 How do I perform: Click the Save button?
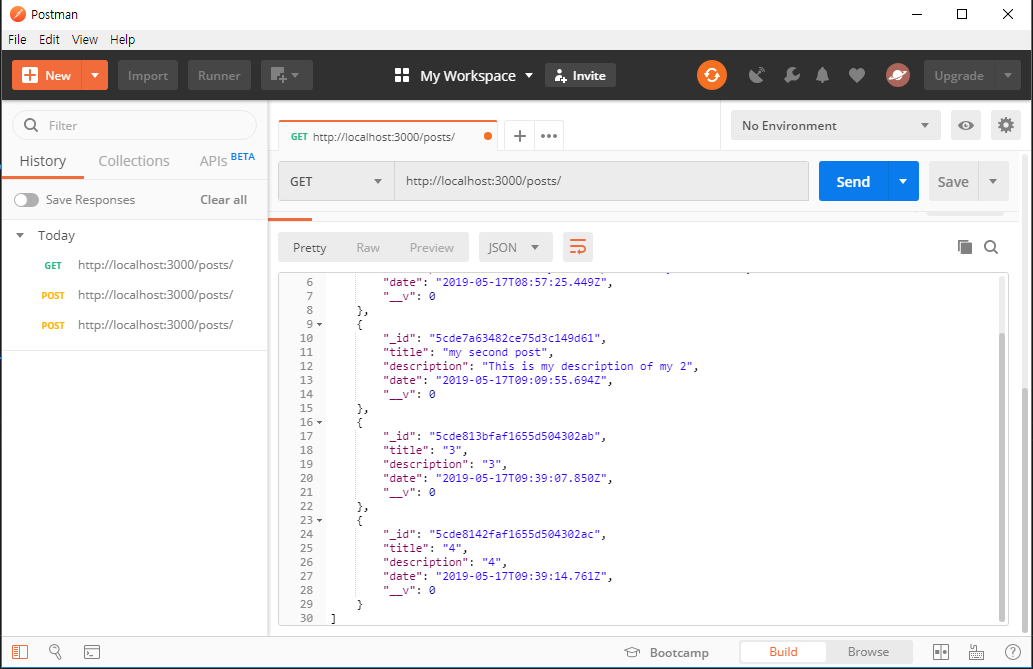tap(953, 181)
